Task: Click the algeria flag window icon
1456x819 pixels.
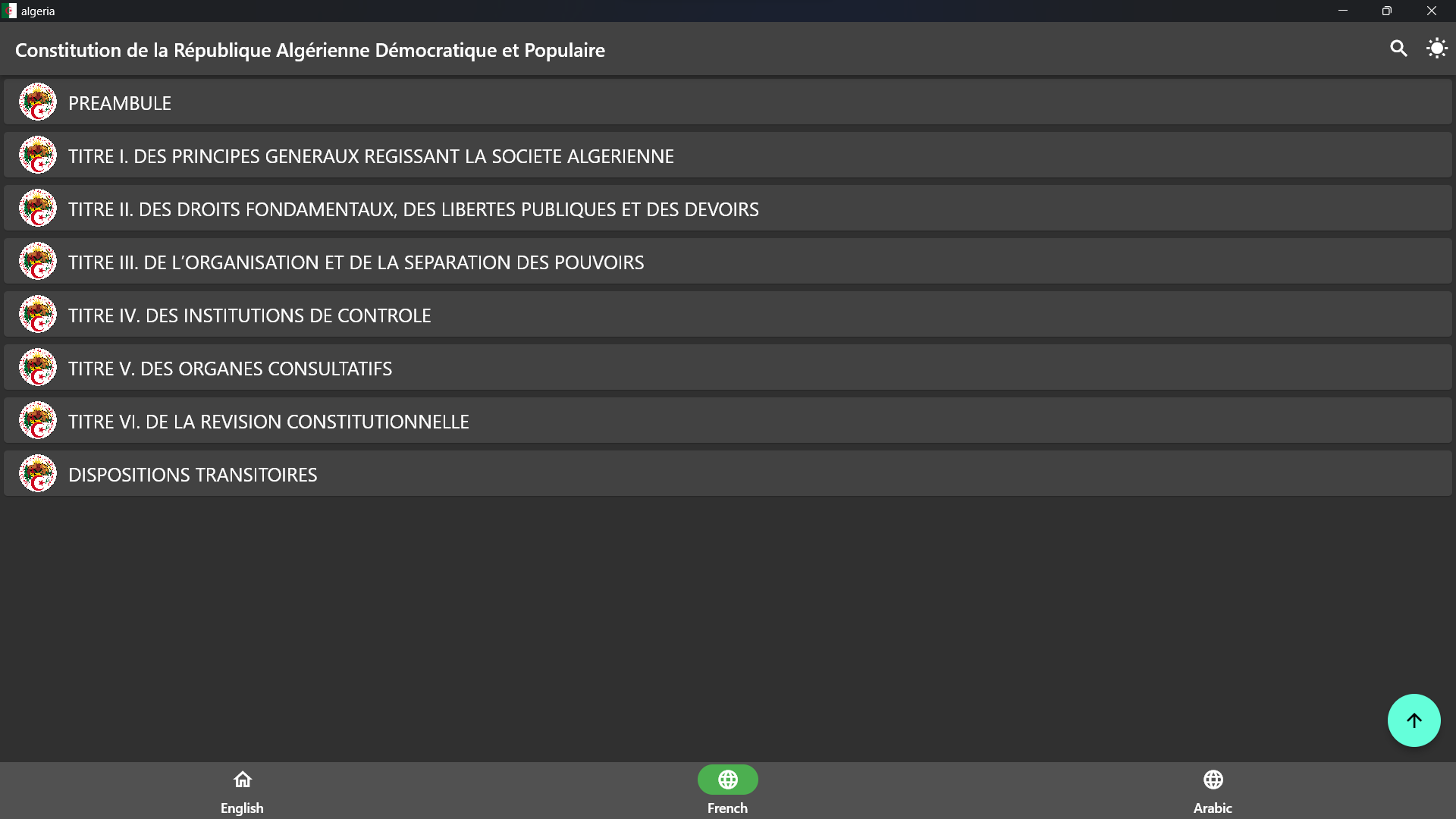Action: click(x=9, y=11)
